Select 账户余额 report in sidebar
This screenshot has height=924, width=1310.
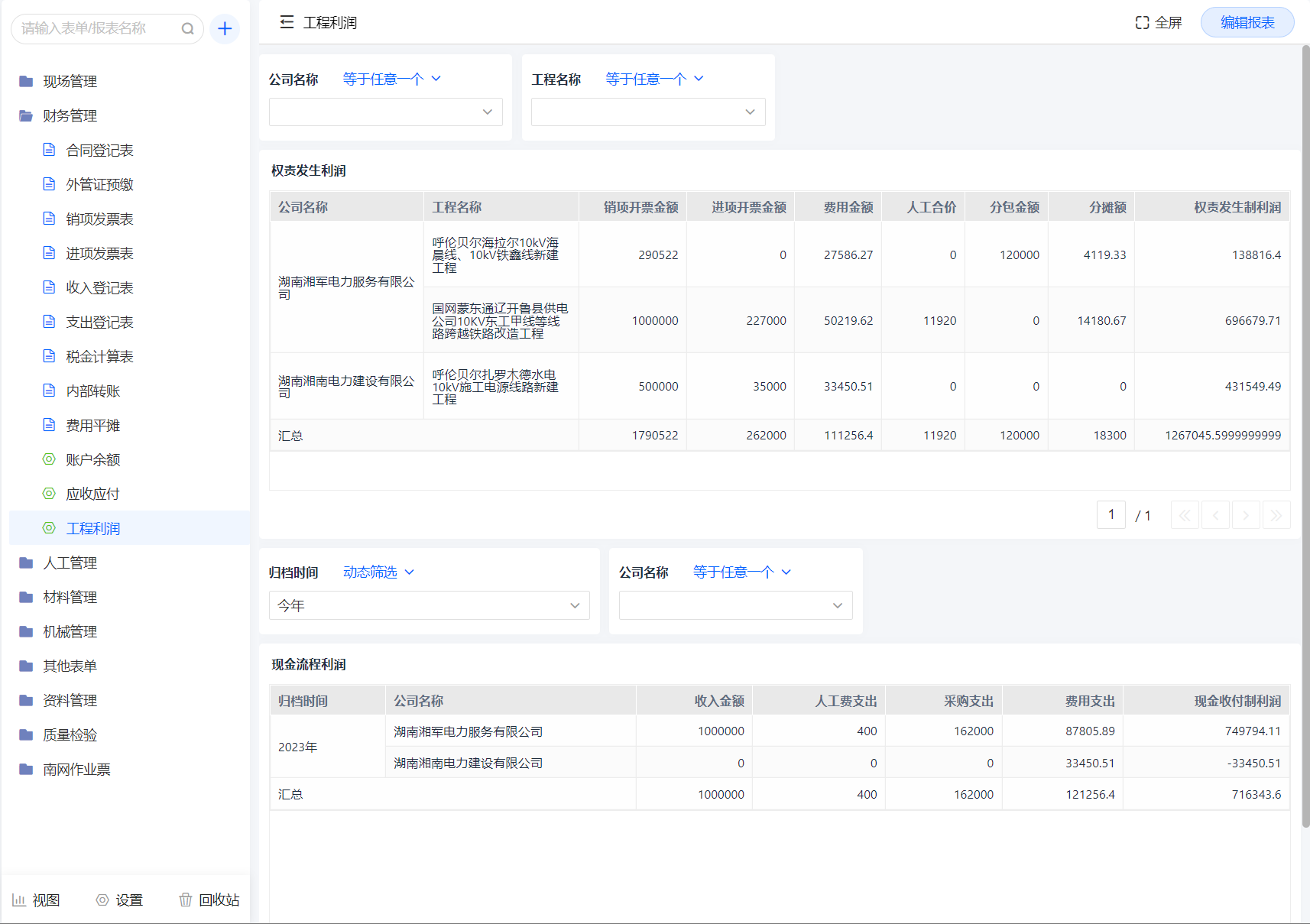(x=92, y=459)
